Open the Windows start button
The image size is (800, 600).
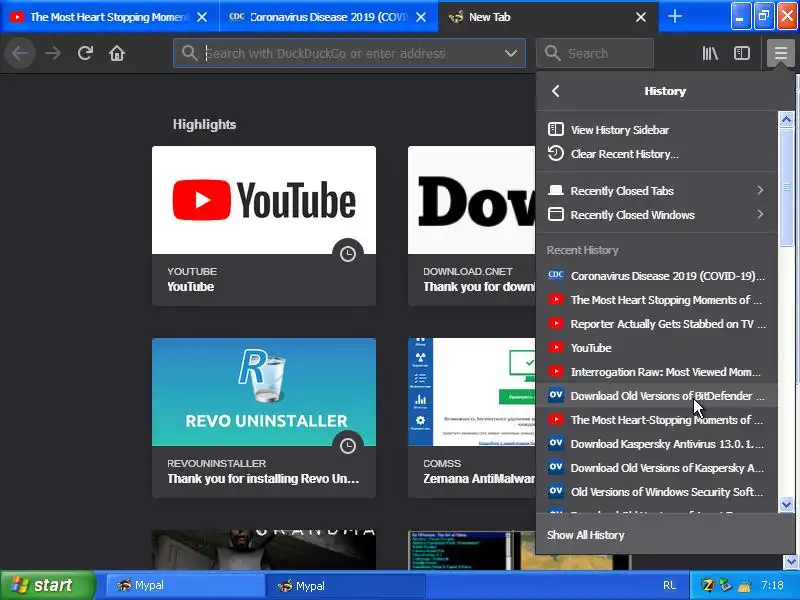tap(47, 585)
